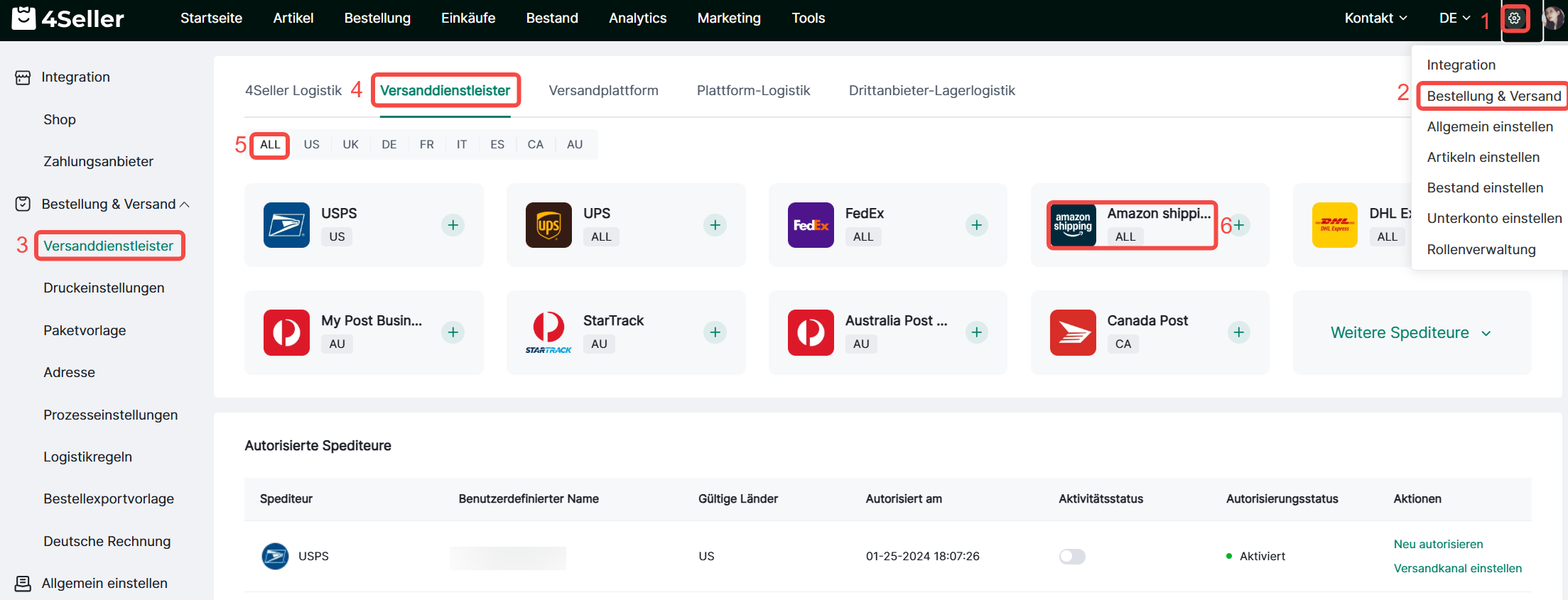Click the Neu autorisieren link
Screen dimensions: 1568x600
pyautogui.click(x=1438, y=545)
